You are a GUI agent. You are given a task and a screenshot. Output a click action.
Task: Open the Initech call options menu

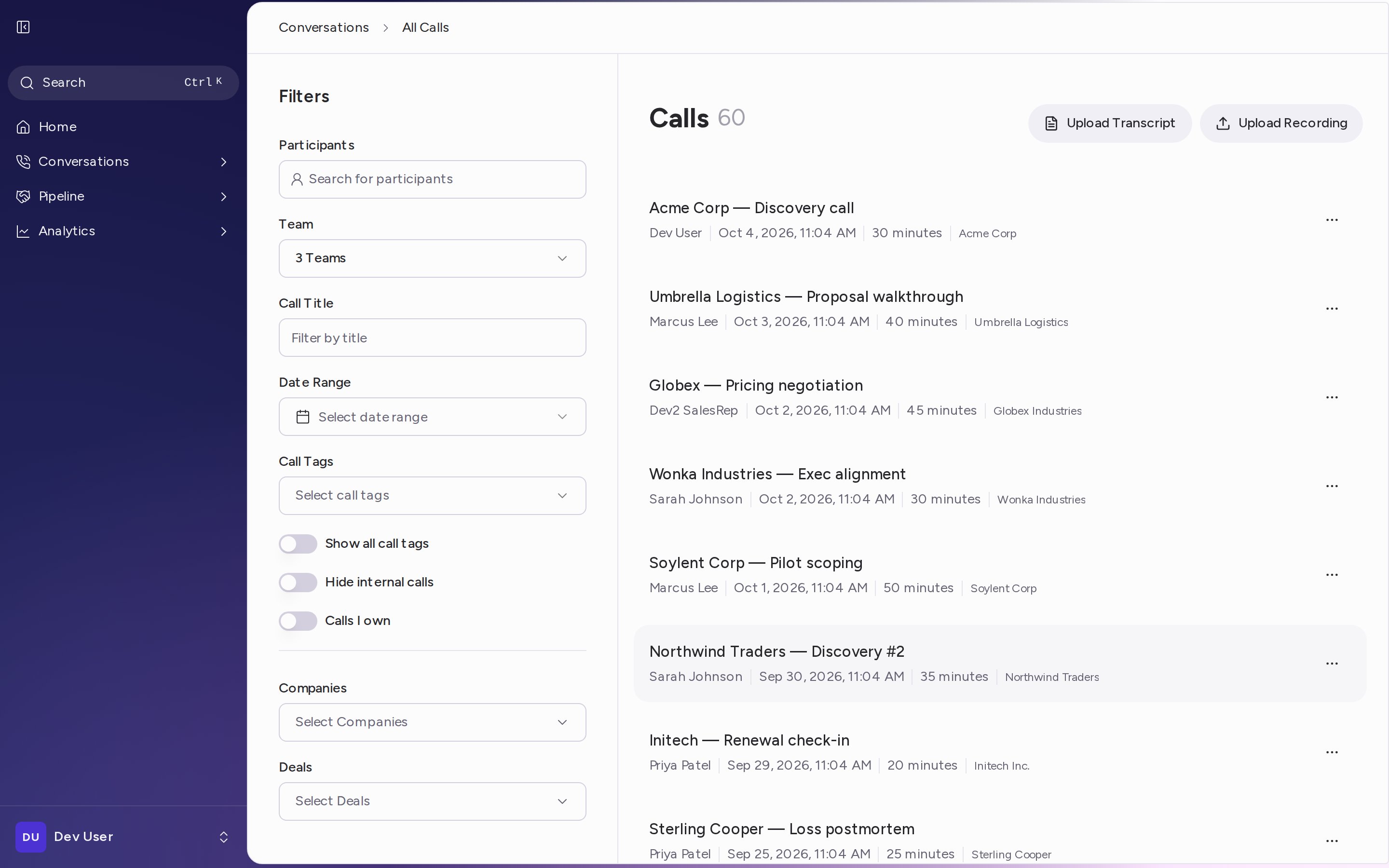tap(1332, 752)
